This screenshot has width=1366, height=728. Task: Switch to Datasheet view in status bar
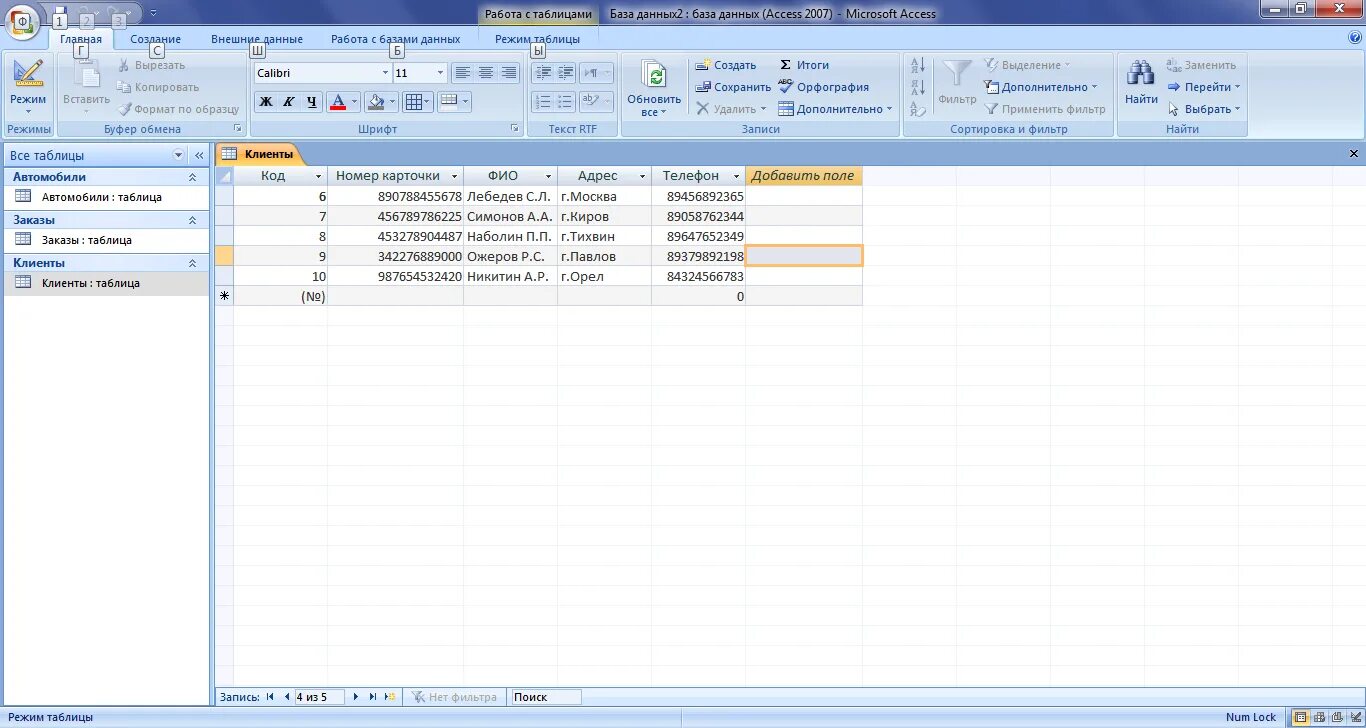[1301, 717]
